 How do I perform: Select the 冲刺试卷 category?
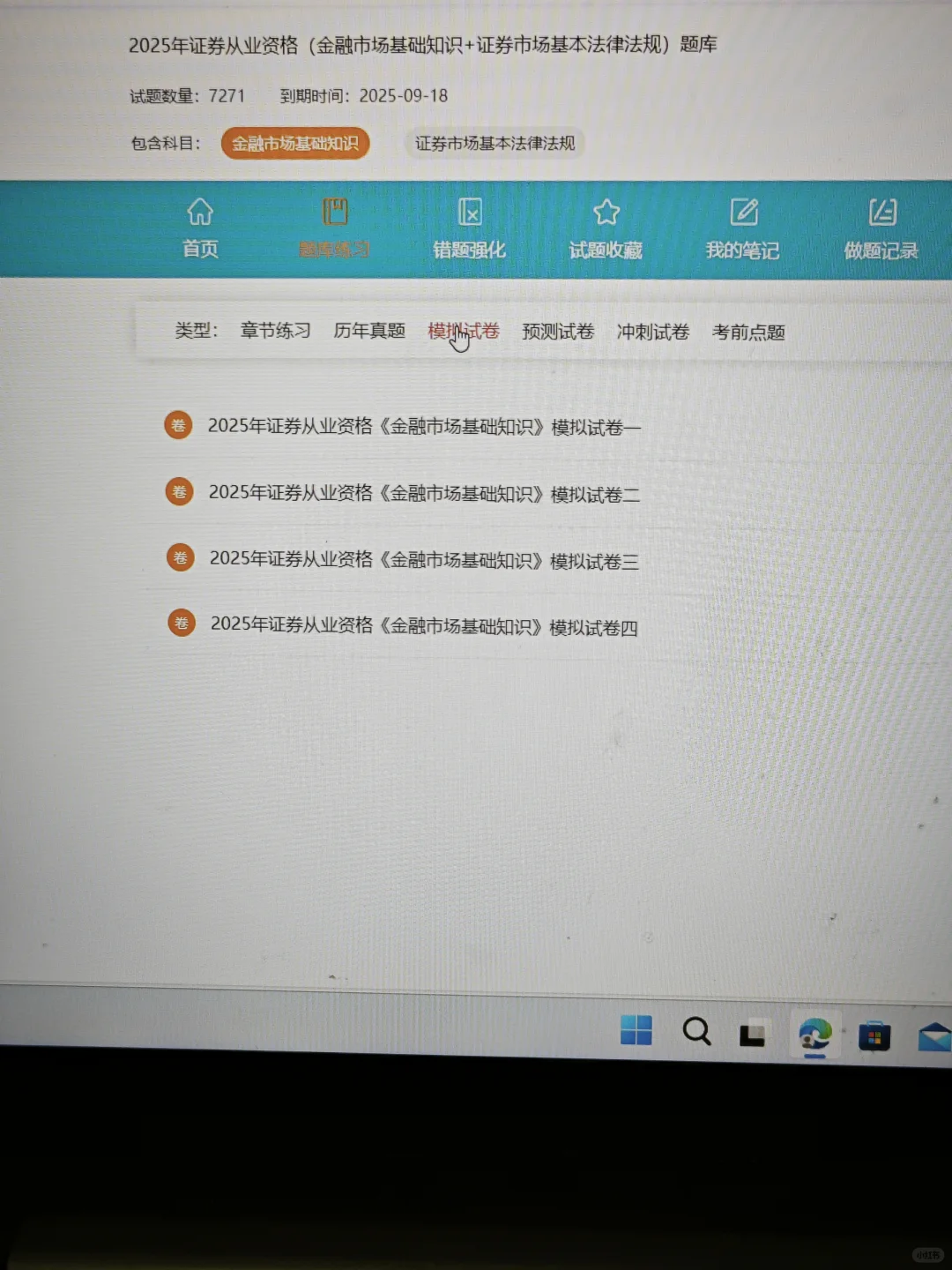click(x=652, y=332)
